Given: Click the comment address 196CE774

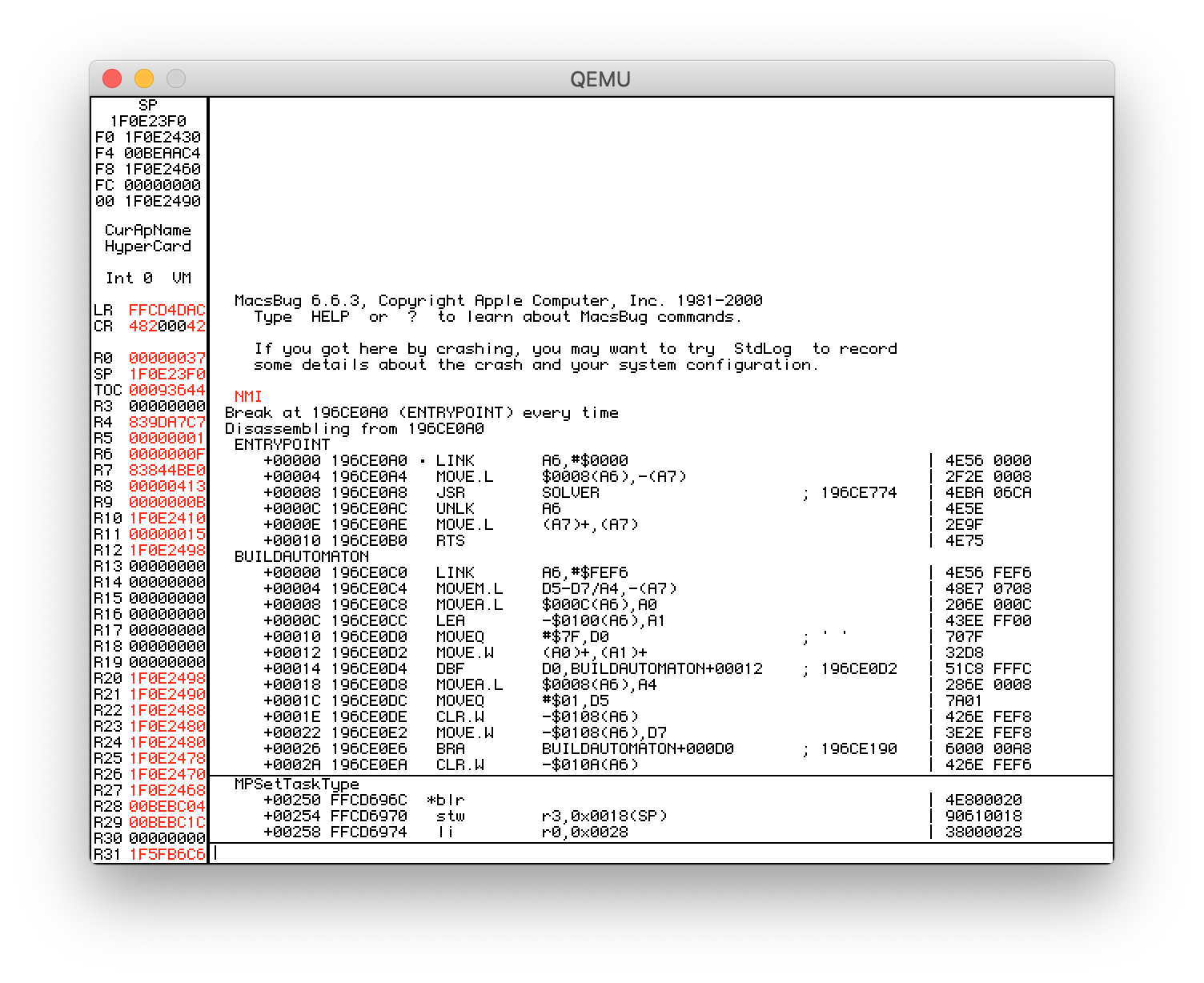Looking at the screenshot, I should [x=859, y=492].
